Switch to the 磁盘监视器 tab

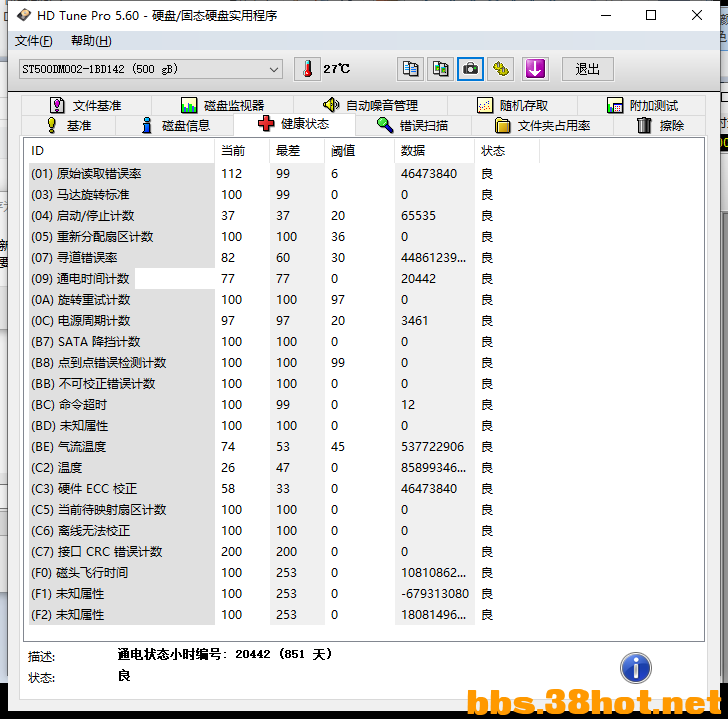[222, 105]
